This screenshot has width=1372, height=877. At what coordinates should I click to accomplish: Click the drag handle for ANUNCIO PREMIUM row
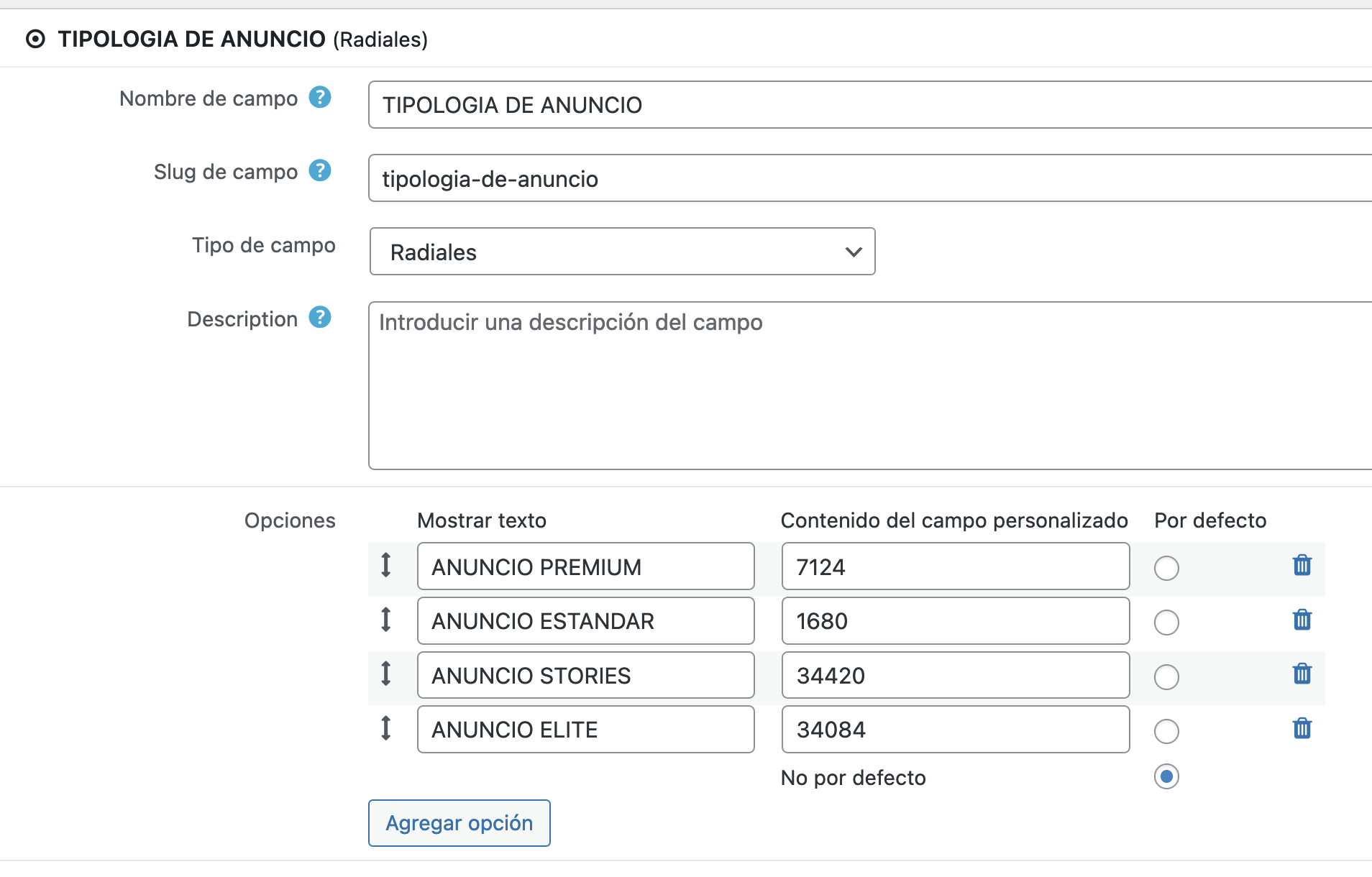386,565
